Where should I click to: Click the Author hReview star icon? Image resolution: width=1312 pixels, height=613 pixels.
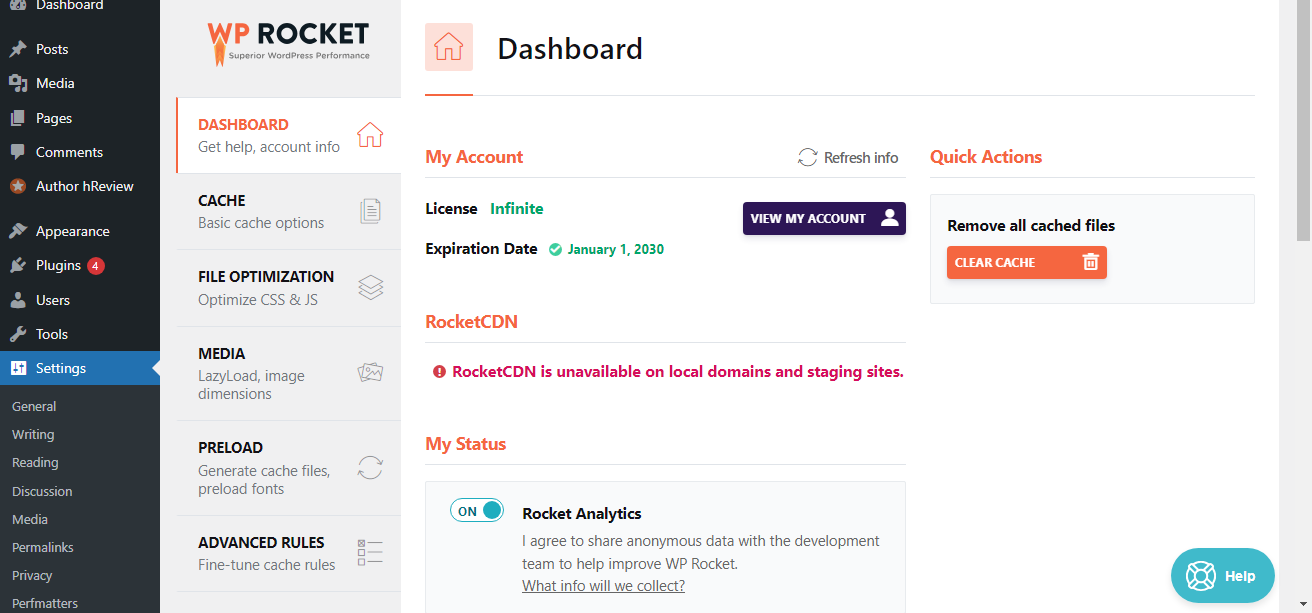pyautogui.click(x=18, y=186)
